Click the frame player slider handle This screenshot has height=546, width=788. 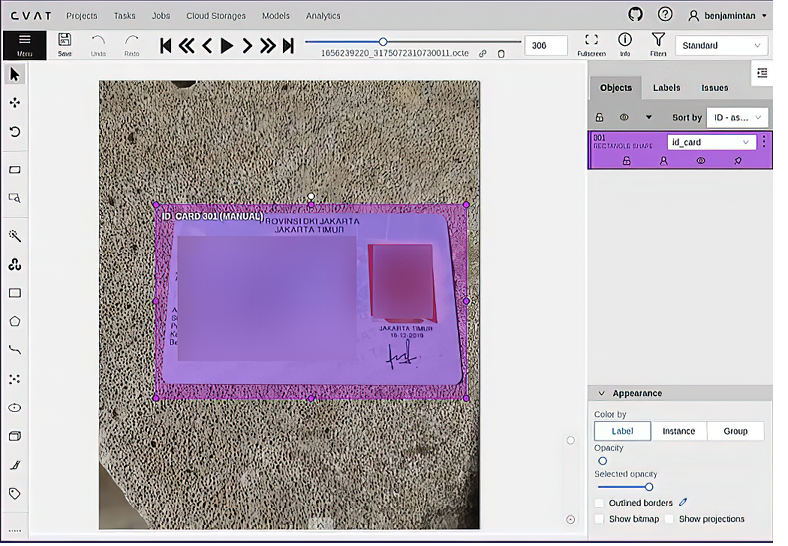tap(383, 42)
